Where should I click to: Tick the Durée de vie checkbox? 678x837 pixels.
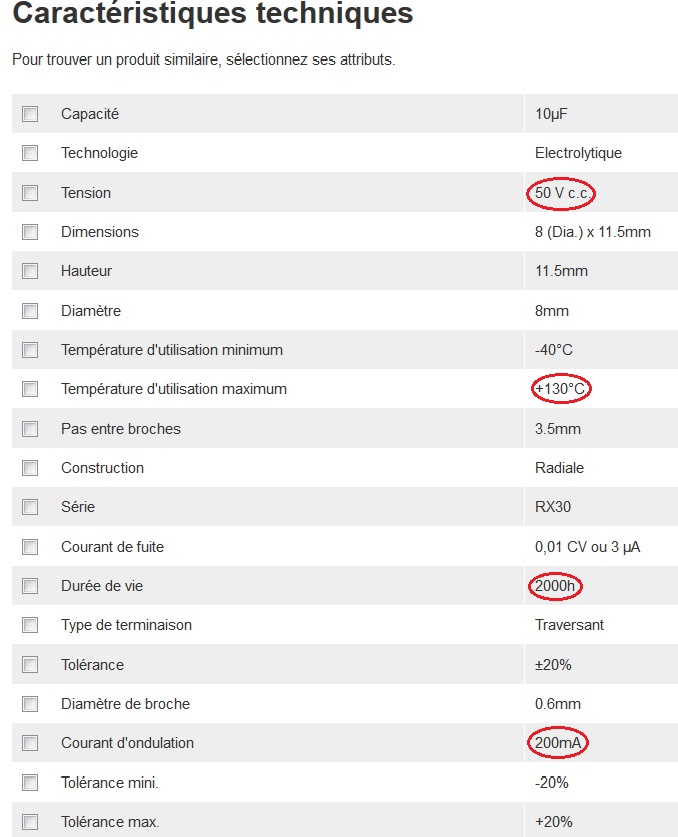click(x=30, y=586)
